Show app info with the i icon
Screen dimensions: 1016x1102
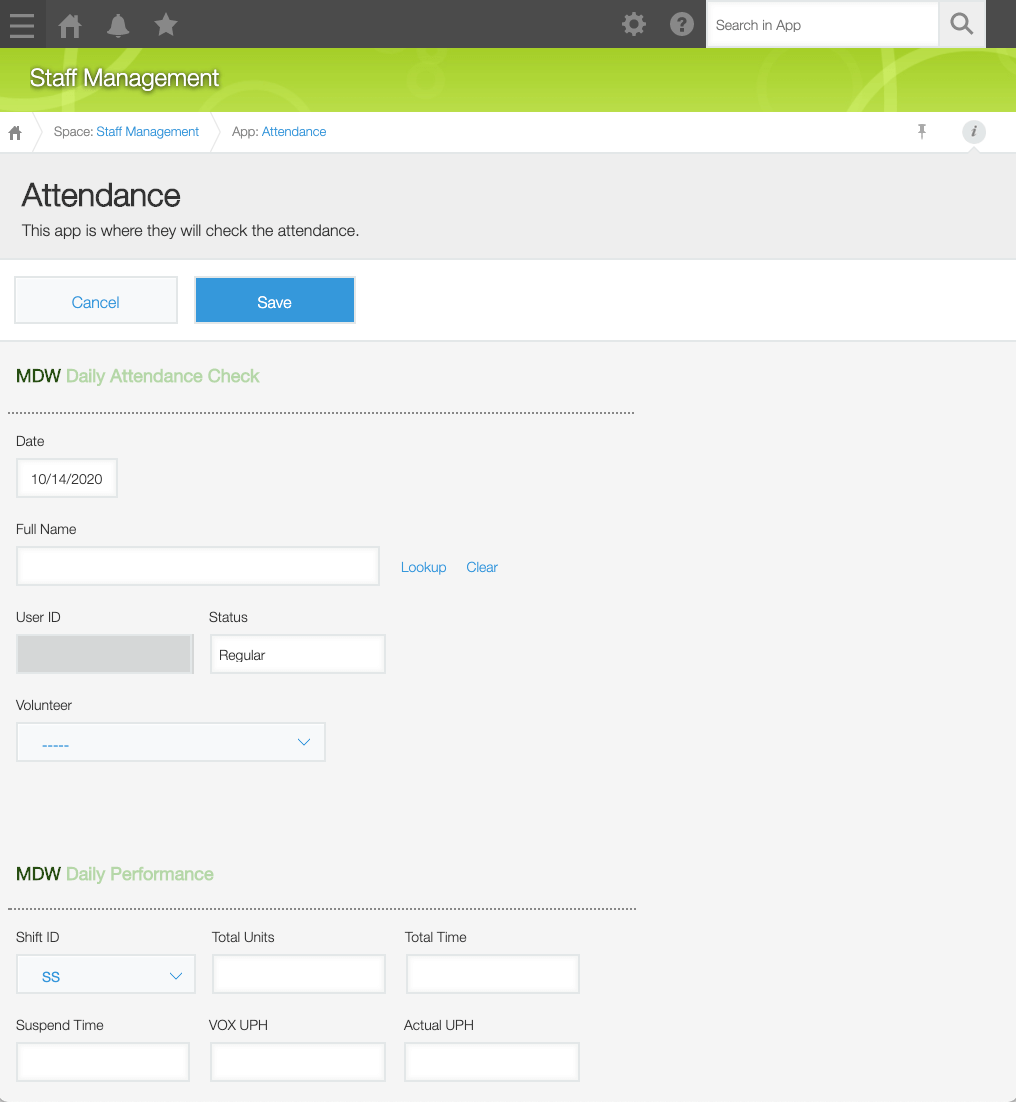coord(974,131)
